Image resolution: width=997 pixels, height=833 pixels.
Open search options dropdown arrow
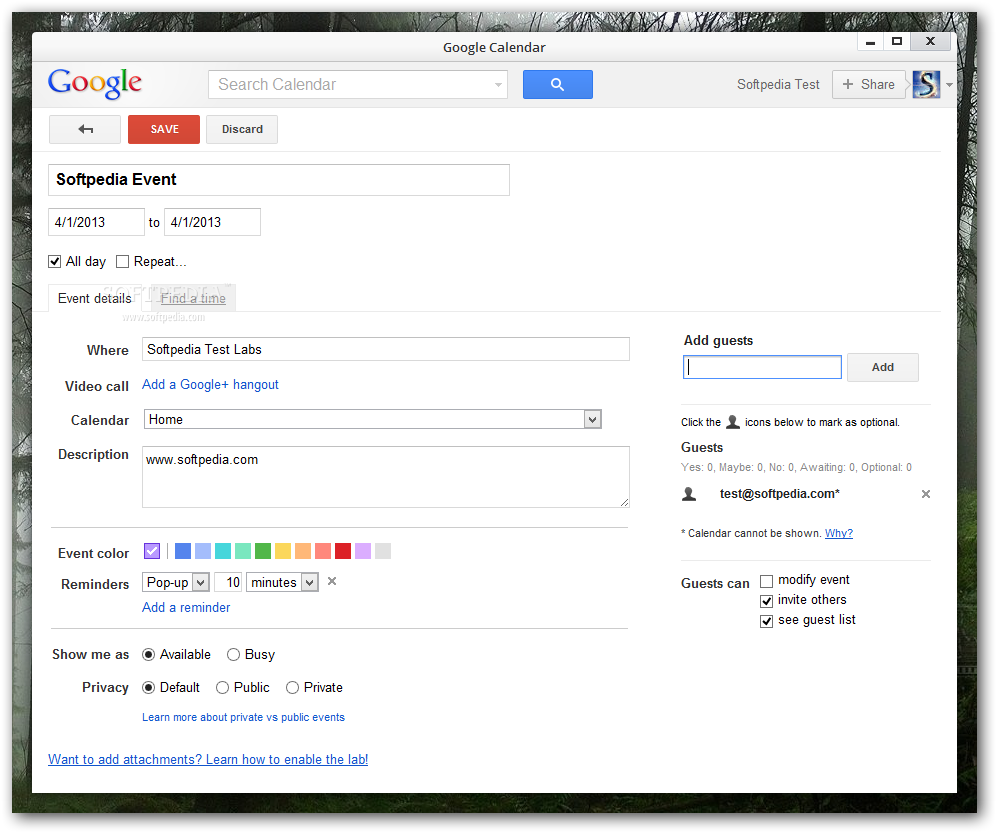498,85
